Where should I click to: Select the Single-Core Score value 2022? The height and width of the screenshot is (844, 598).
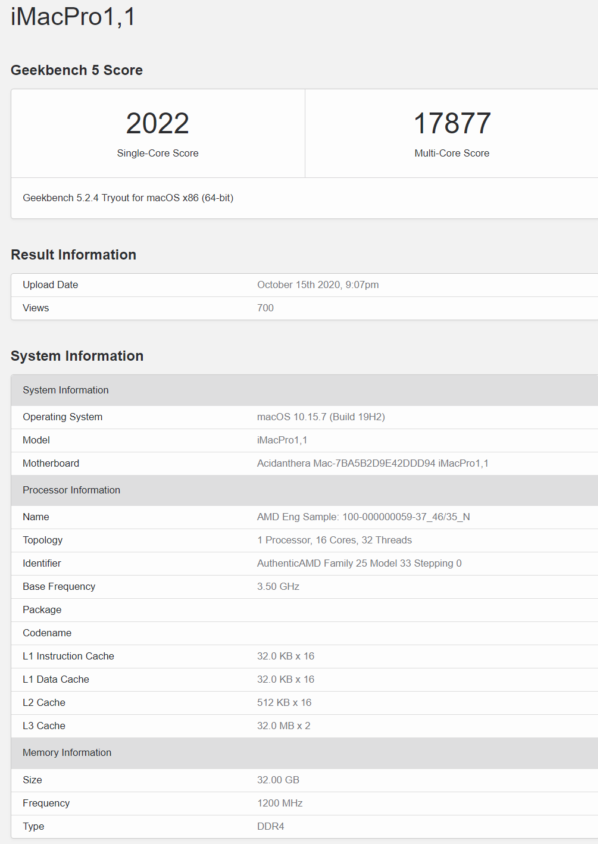click(158, 123)
